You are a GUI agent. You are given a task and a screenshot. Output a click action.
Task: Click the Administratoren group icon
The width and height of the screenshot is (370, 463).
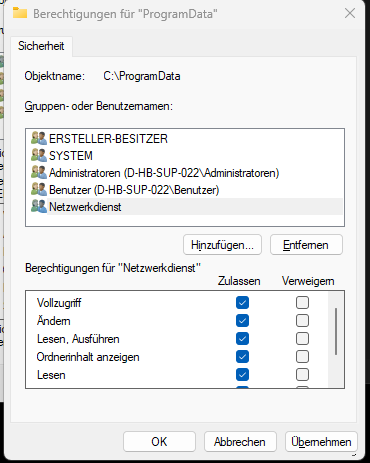(39, 172)
